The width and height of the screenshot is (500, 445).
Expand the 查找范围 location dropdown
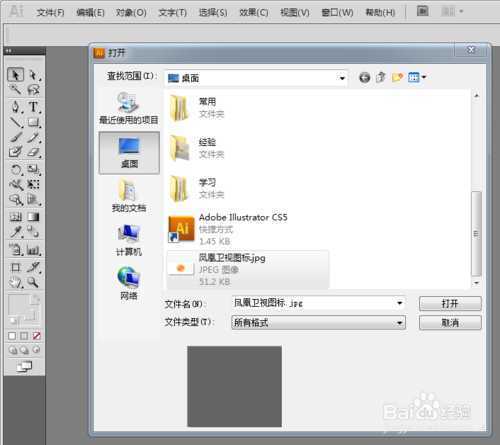click(342, 78)
